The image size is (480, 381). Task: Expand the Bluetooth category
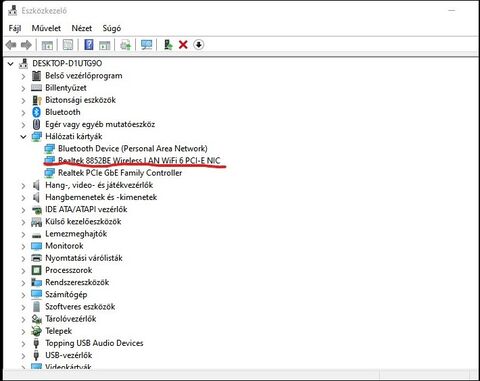point(23,113)
